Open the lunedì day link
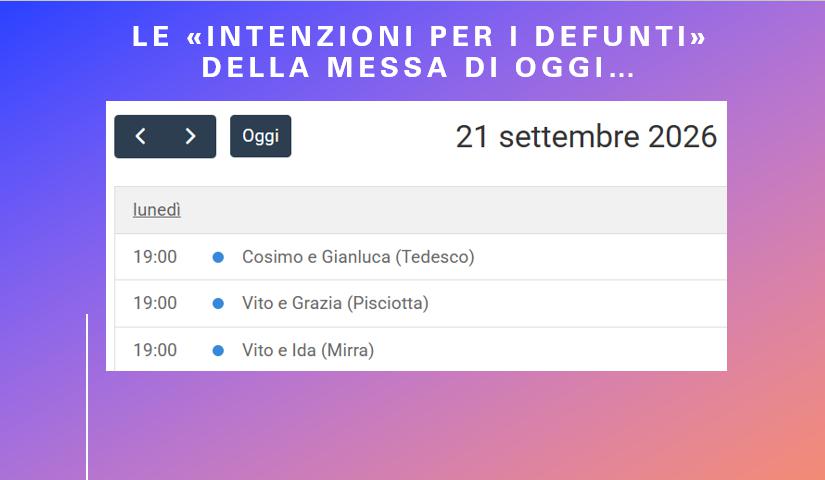825x480 pixels. tap(157, 210)
